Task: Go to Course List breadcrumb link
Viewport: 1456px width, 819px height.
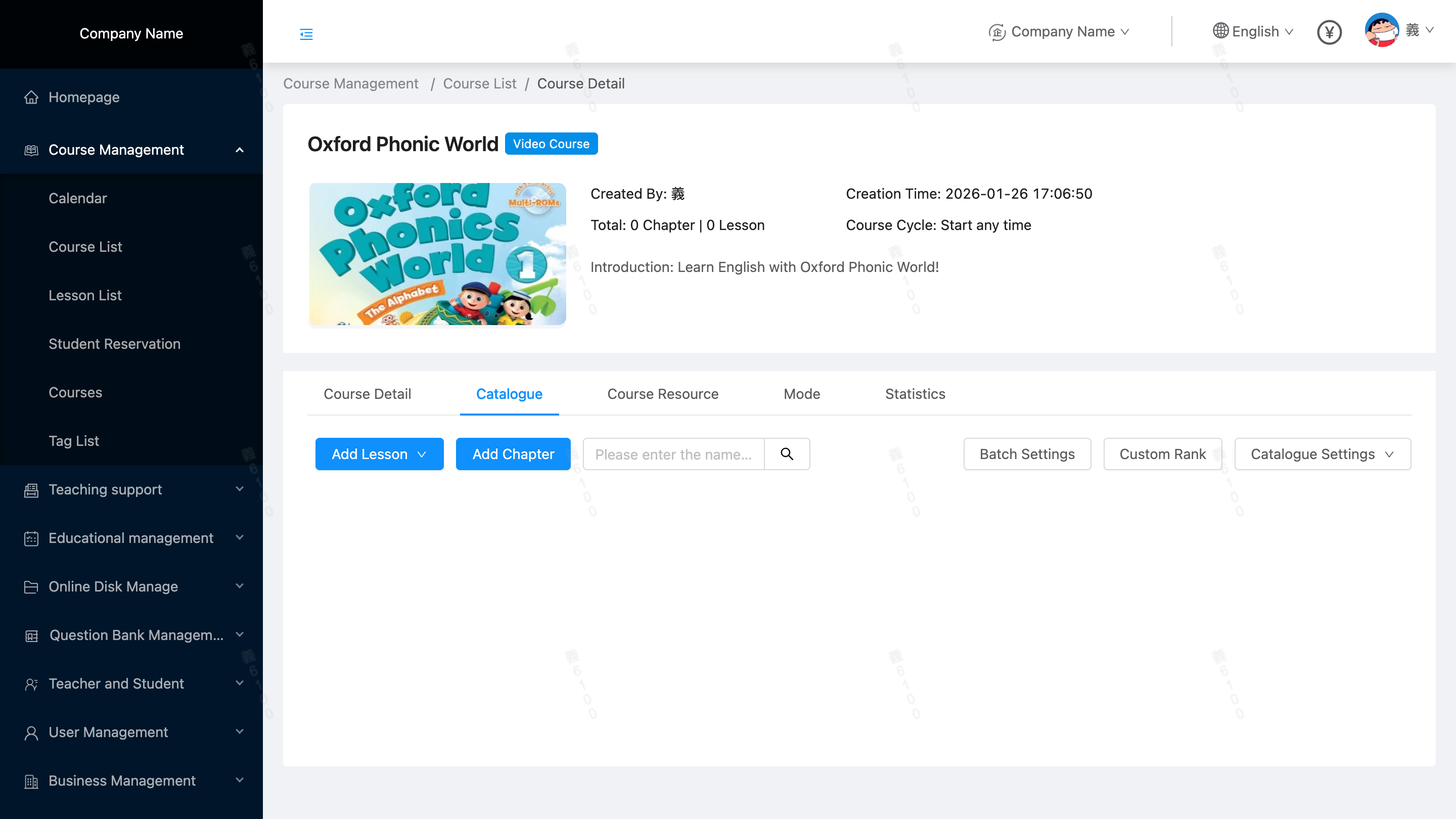Action: click(479, 83)
